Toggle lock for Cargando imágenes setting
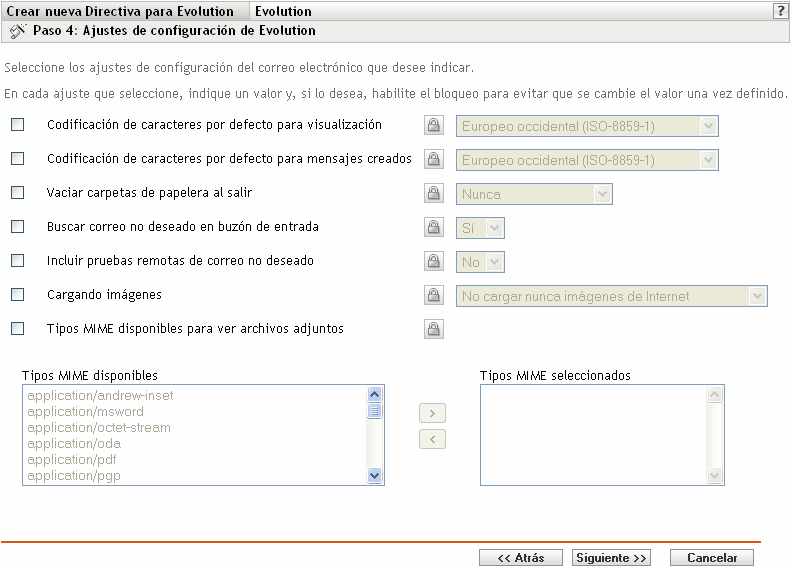This screenshot has width=793, height=568. click(433, 295)
